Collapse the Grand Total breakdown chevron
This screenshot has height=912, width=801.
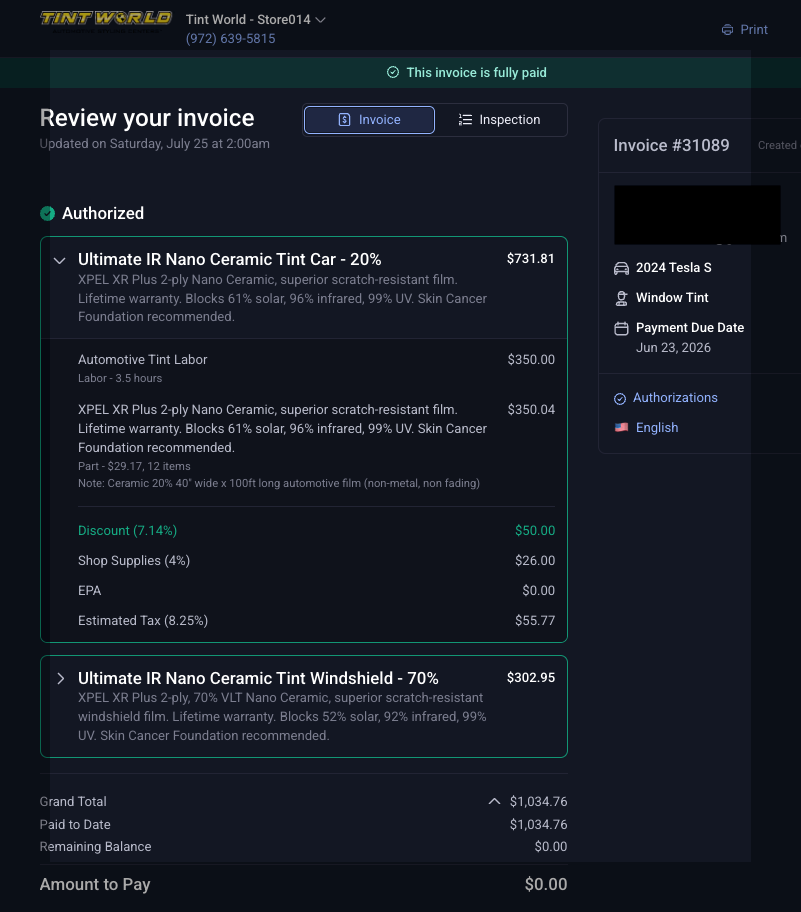494,801
